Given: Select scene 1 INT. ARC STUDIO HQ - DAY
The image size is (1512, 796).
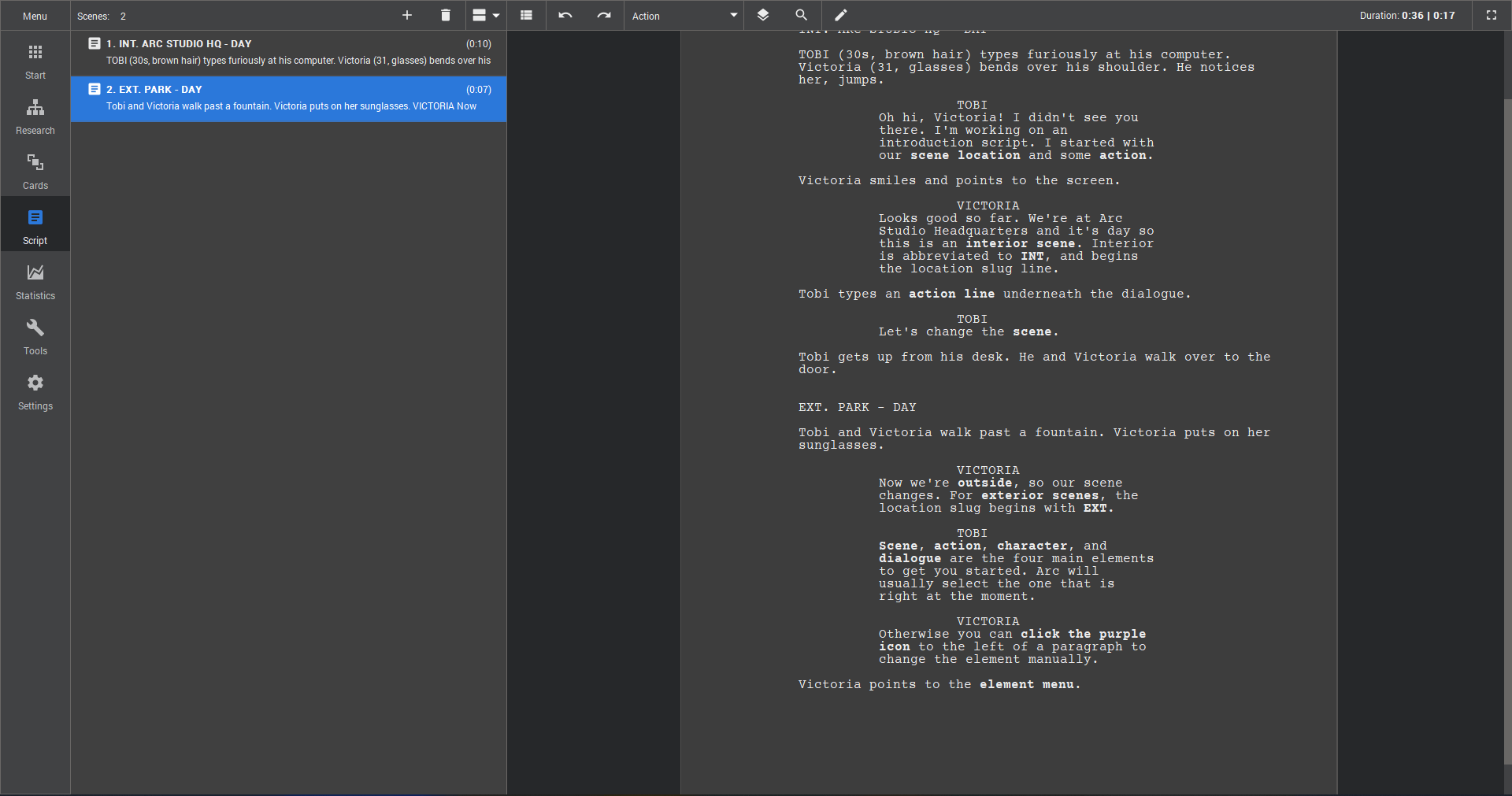Looking at the screenshot, I should pos(288,53).
